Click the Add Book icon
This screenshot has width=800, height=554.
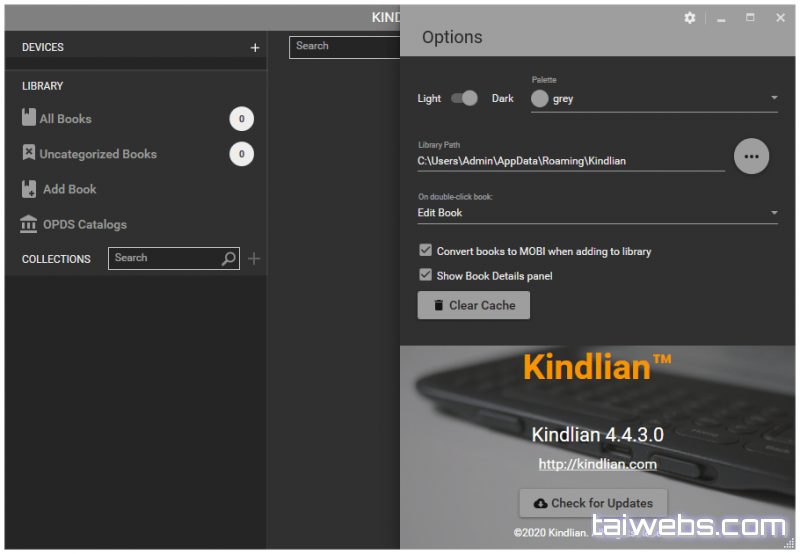29,189
